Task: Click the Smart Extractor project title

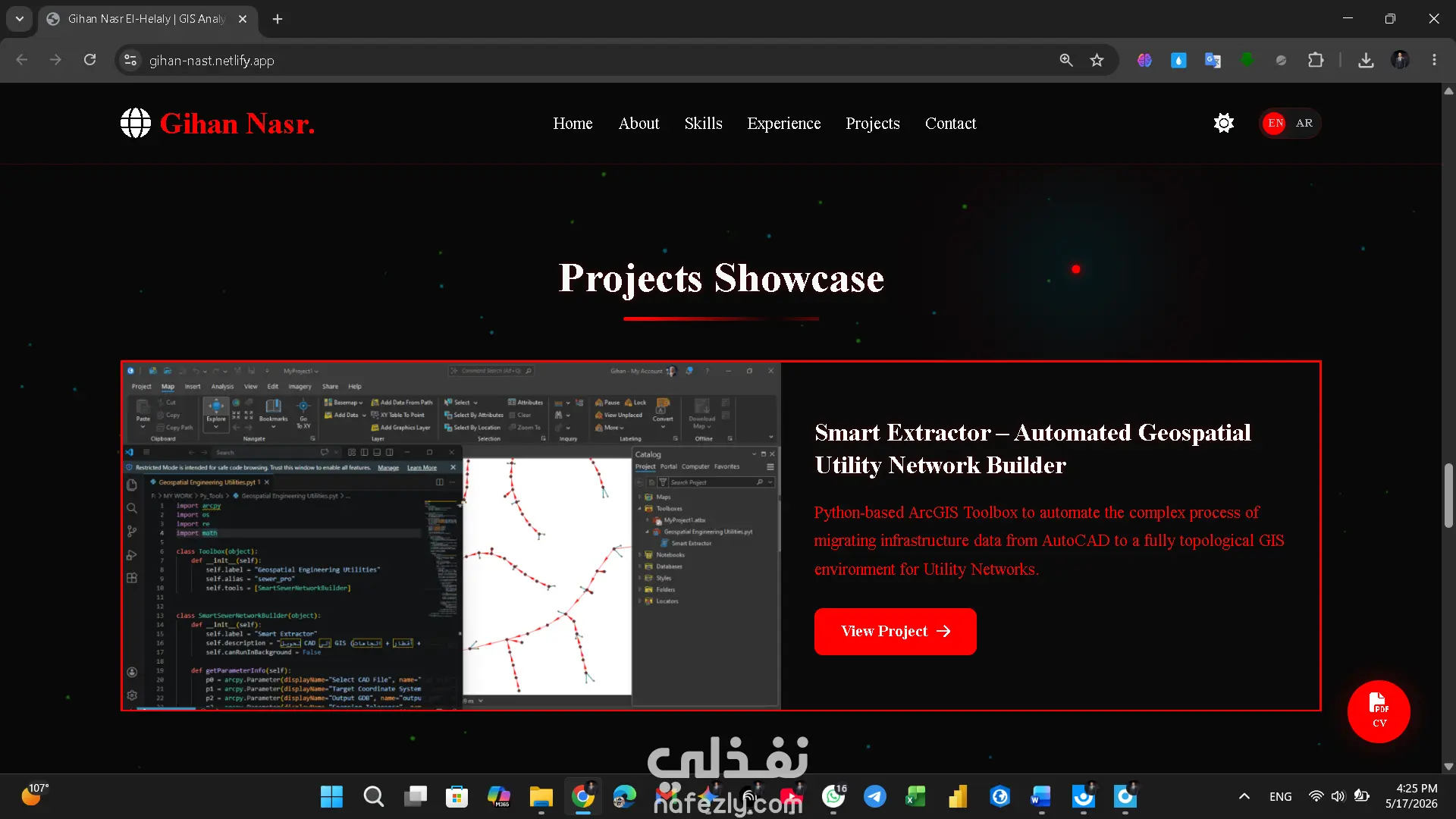Action: [1033, 449]
